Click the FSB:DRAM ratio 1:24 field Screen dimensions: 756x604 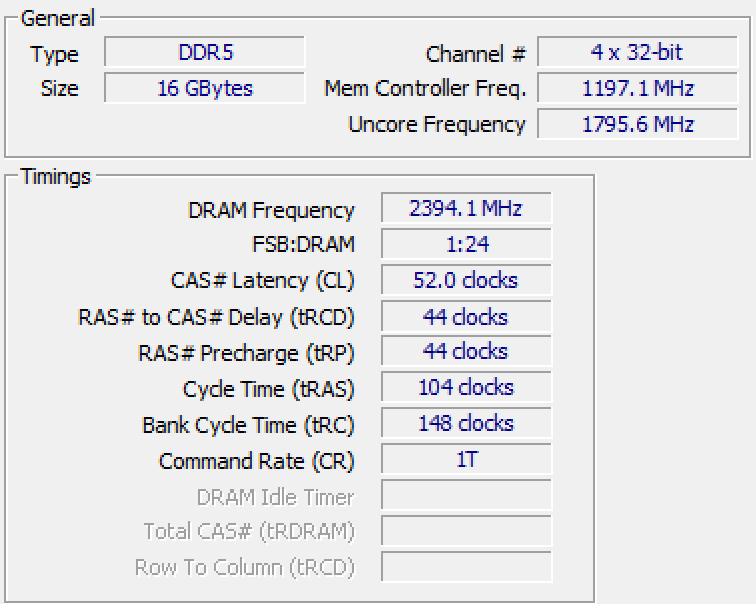click(466, 244)
